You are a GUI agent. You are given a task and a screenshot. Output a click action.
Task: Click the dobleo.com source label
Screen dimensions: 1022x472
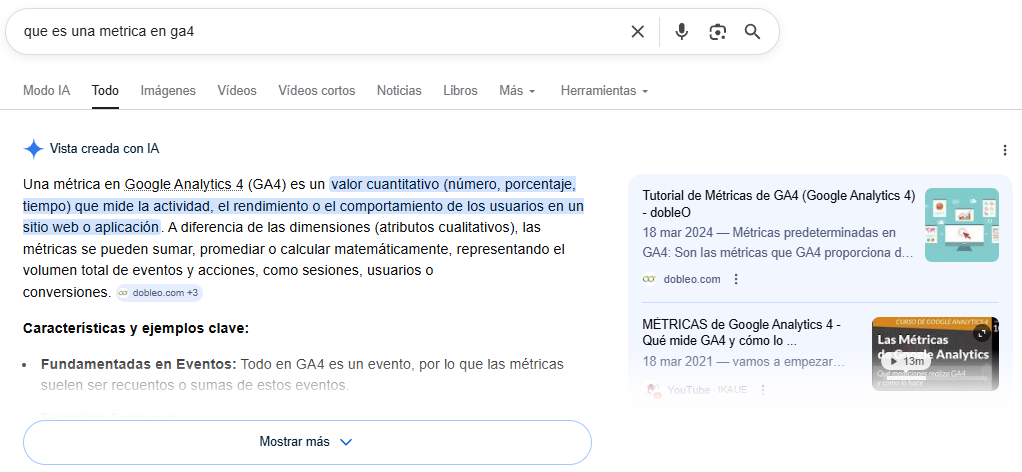pyautogui.click(x=692, y=279)
